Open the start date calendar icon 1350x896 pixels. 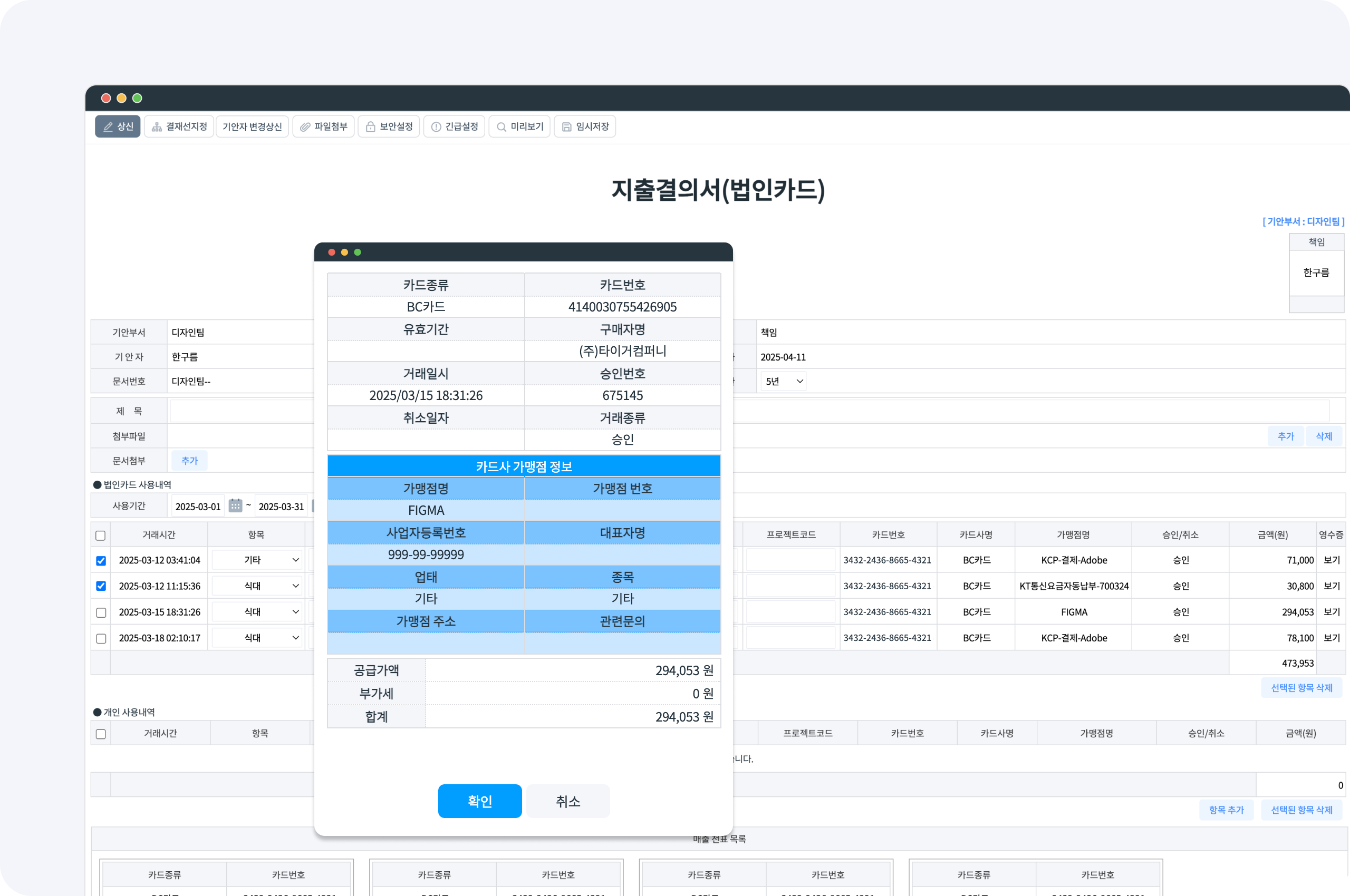pyautogui.click(x=236, y=506)
